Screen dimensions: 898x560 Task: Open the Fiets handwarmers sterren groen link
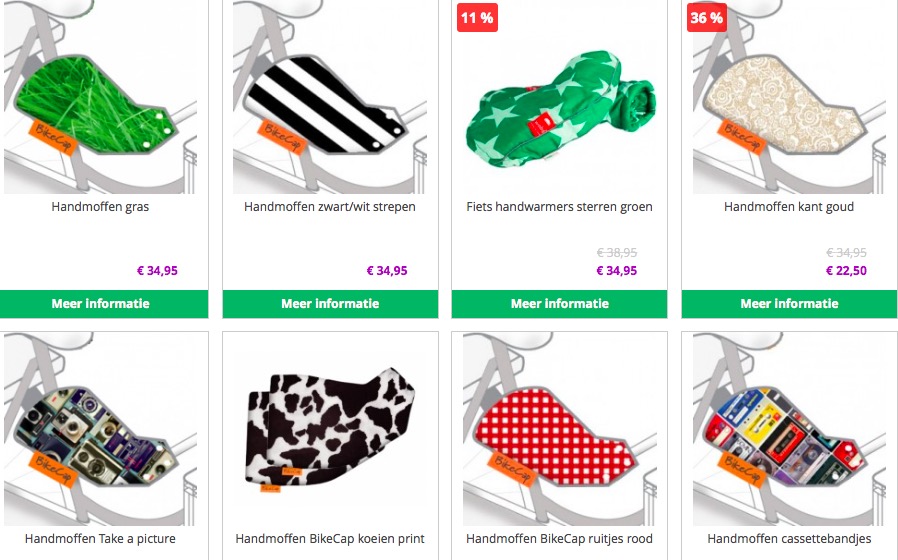[x=560, y=207]
